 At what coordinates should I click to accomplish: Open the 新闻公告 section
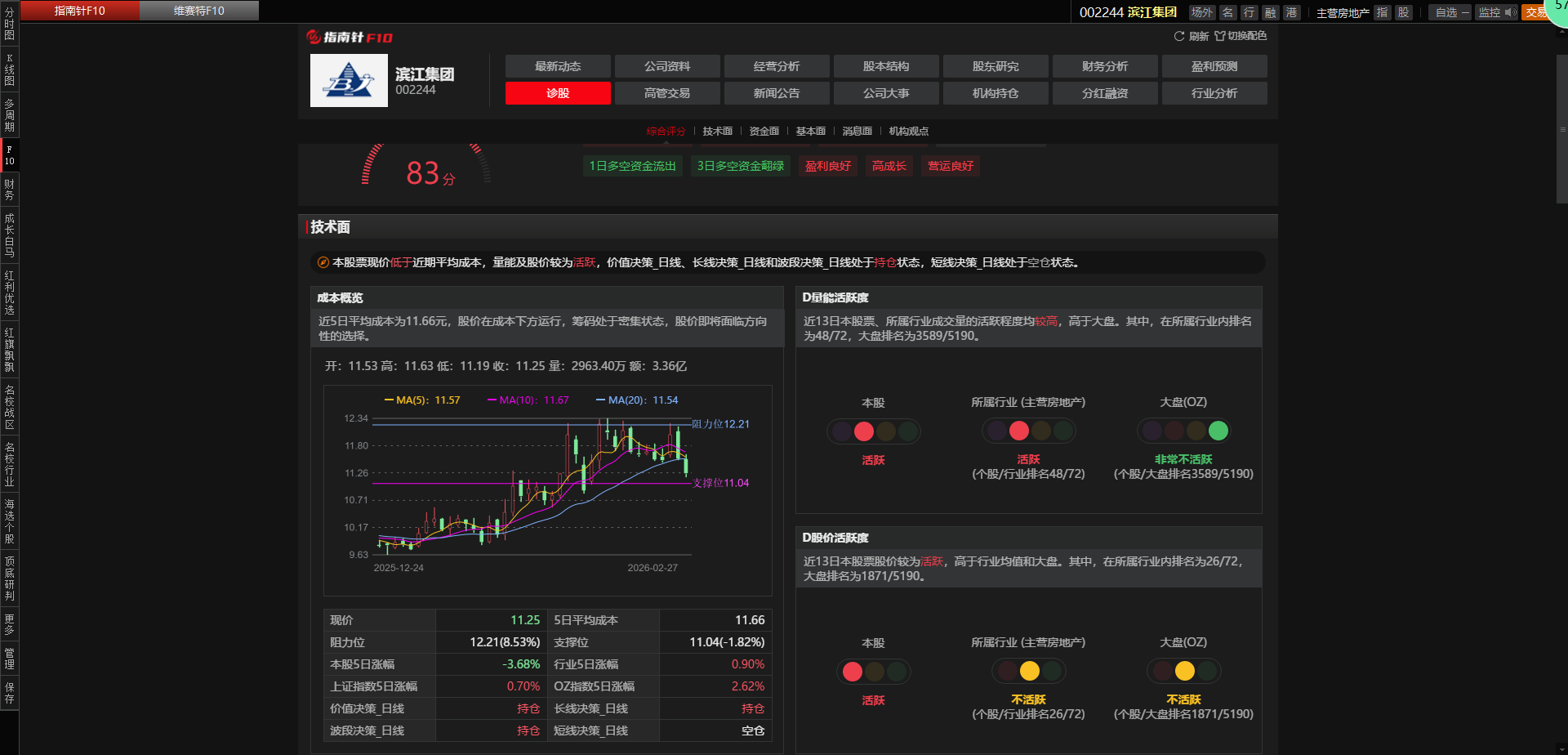point(777,93)
